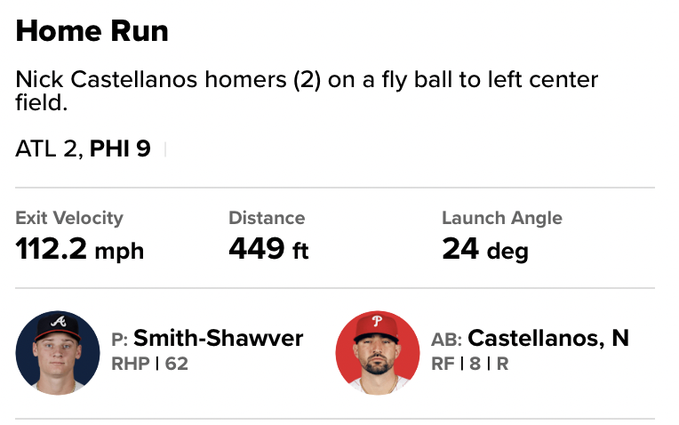679x425 pixels.
Task: Click the Smith-Shawver pitcher name
Action: click(x=218, y=338)
